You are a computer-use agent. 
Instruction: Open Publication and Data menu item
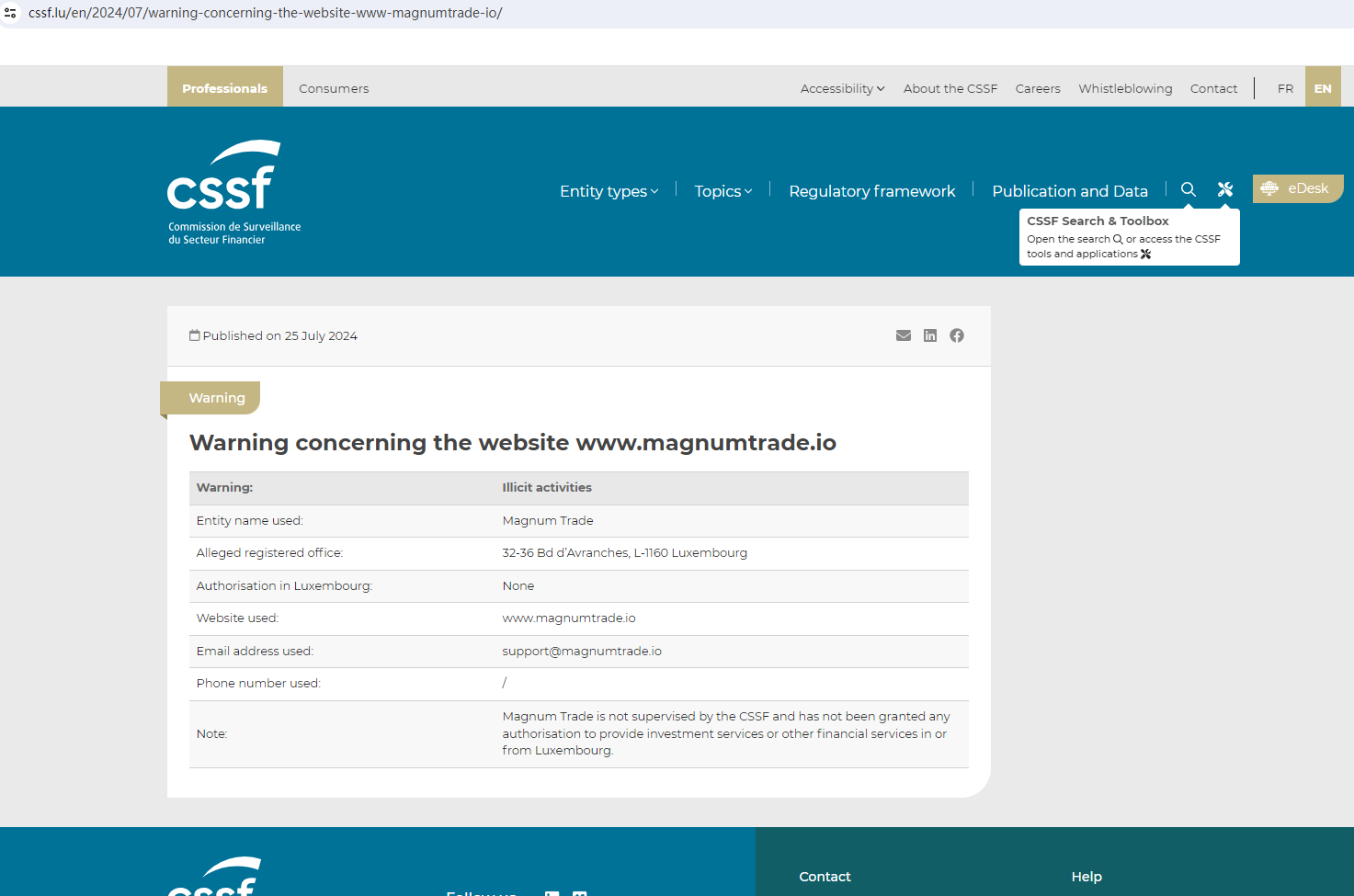point(1070,191)
